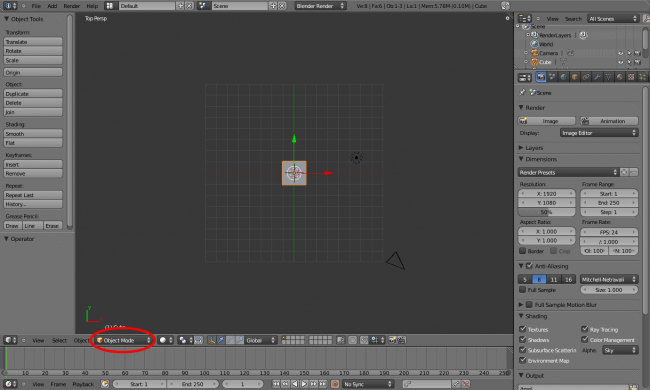Image resolution: width=650 pixels, height=390 pixels.
Task: Toggle Cube visibility eye in outliner
Action: [x=621, y=62]
